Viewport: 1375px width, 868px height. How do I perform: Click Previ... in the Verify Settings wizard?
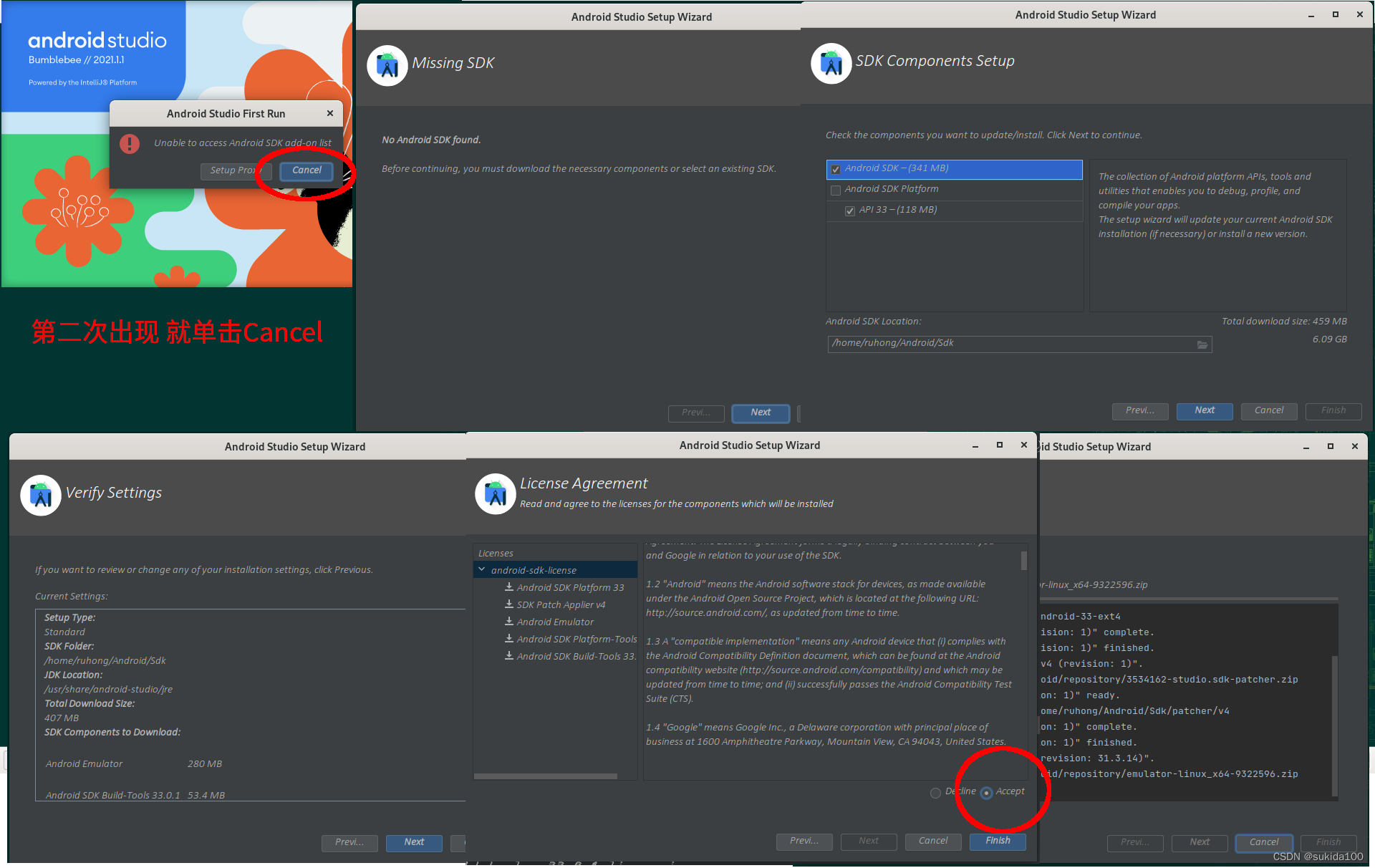click(349, 842)
